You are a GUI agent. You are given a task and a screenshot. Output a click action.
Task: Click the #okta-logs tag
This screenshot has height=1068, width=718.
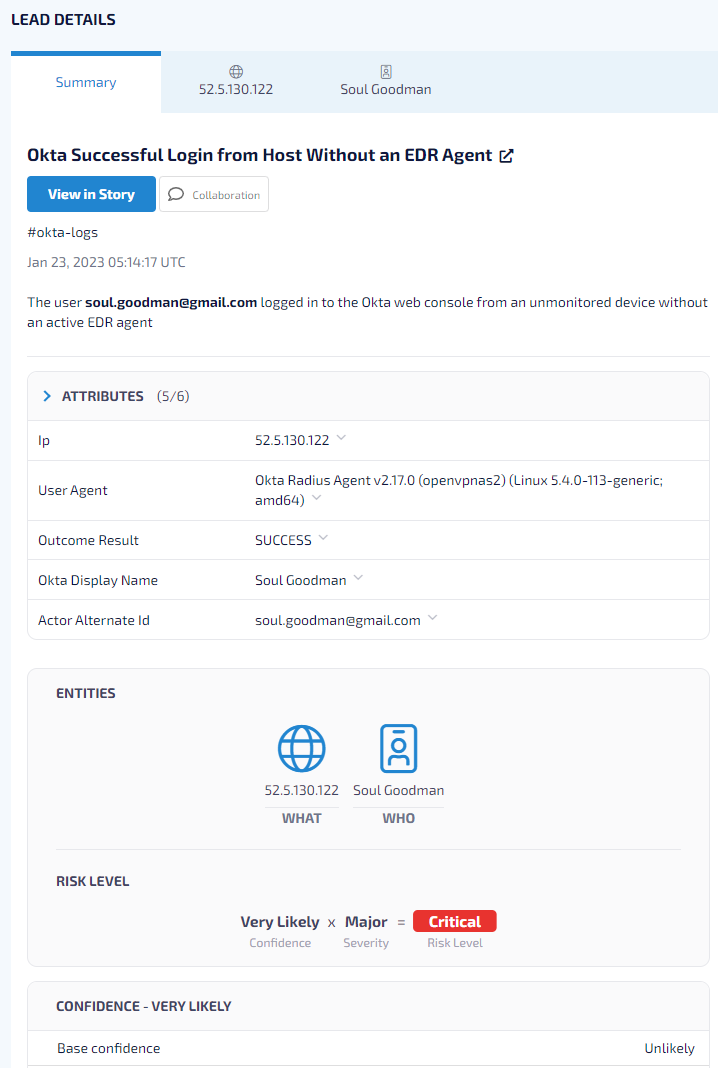point(63,232)
